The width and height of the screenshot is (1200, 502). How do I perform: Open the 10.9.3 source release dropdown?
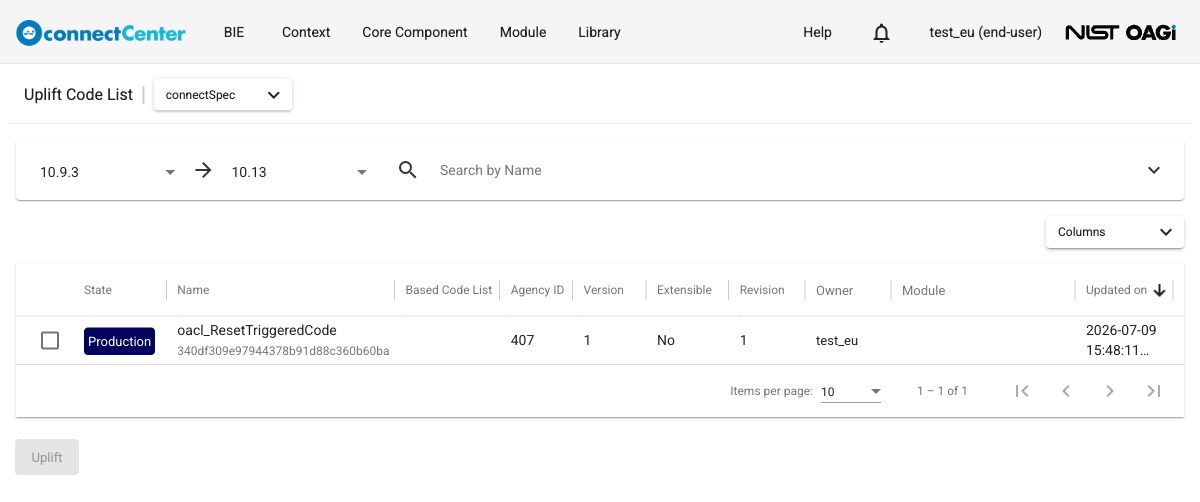pyautogui.click(x=108, y=171)
